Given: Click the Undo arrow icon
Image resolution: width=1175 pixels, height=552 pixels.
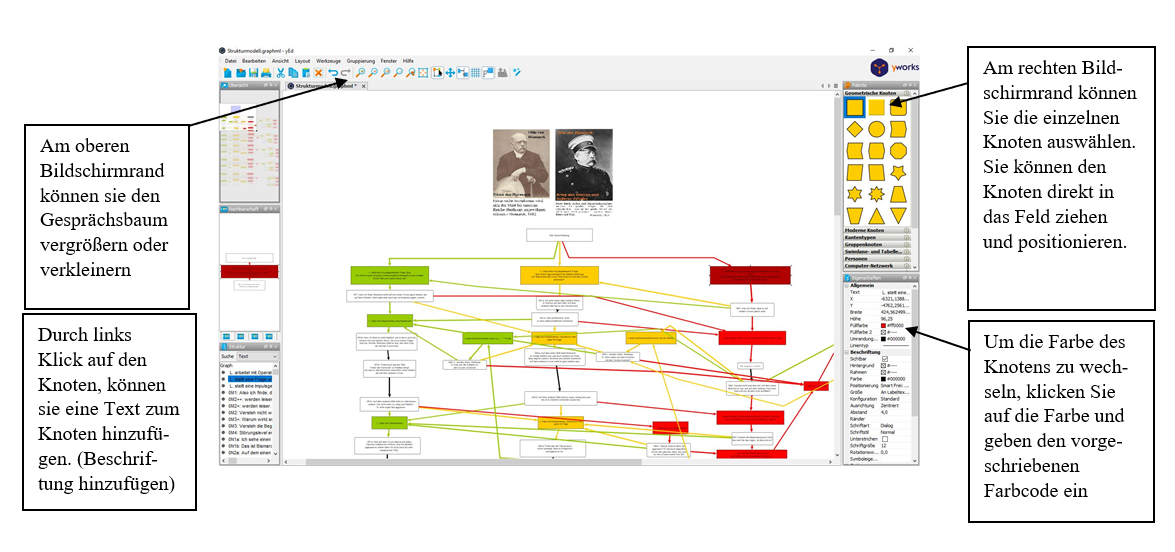Looking at the screenshot, I should point(333,73).
